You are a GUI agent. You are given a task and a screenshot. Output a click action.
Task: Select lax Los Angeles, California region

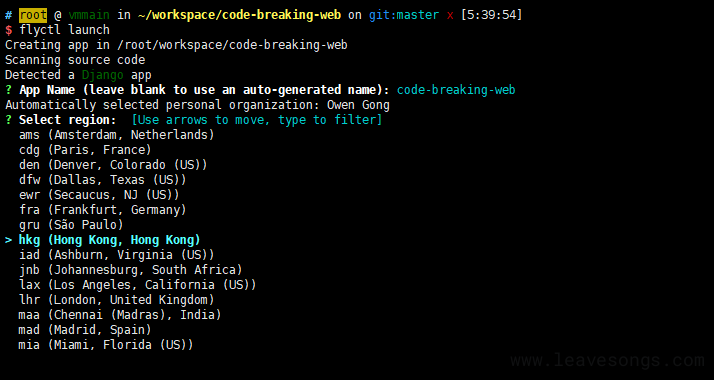[138, 285]
